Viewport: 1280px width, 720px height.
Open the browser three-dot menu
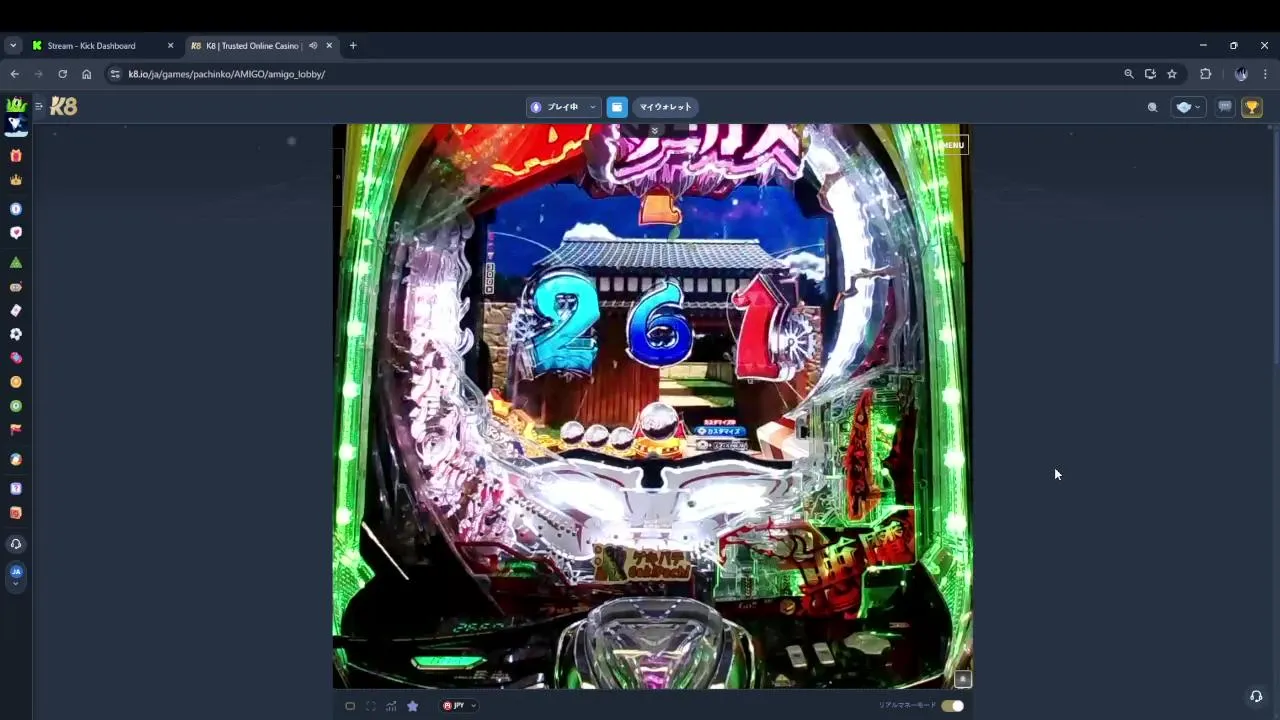click(1265, 74)
